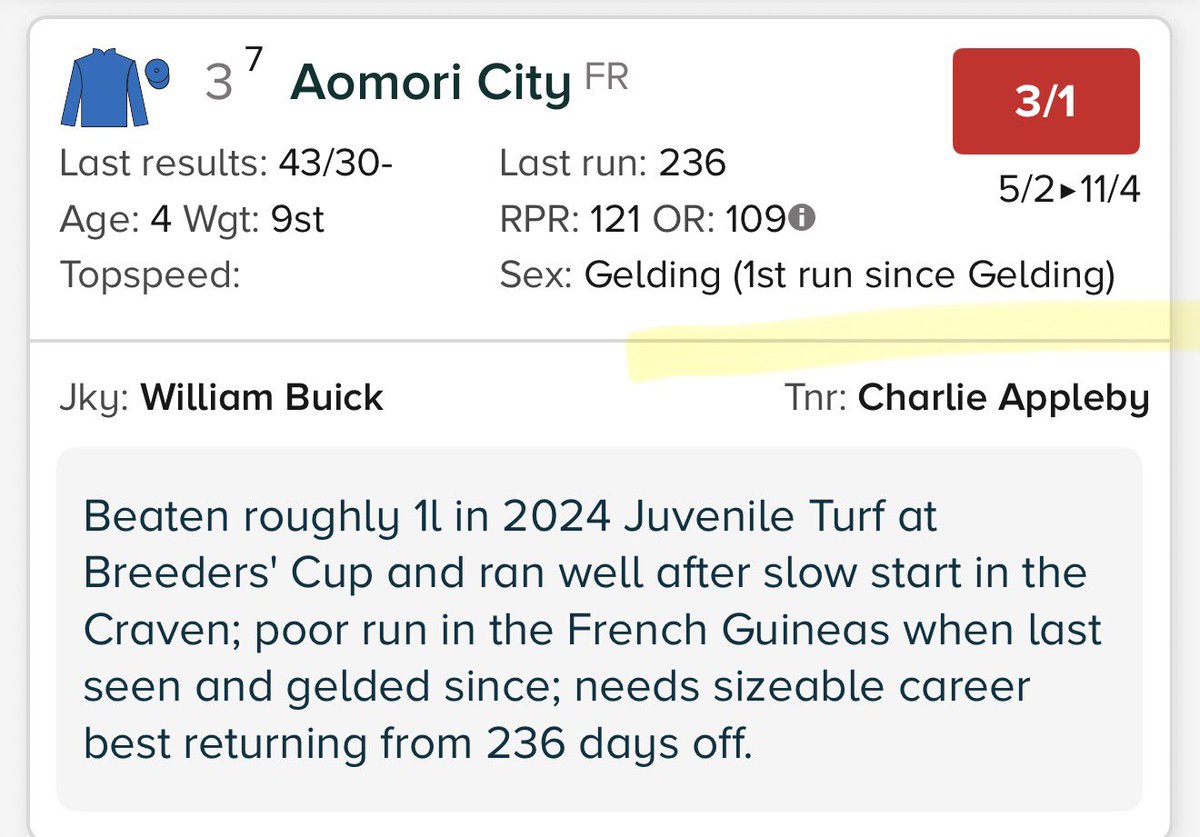This screenshot has height=837, width=1200.
Task: Click the horse number 3
Action: click(x=218, y=84)
